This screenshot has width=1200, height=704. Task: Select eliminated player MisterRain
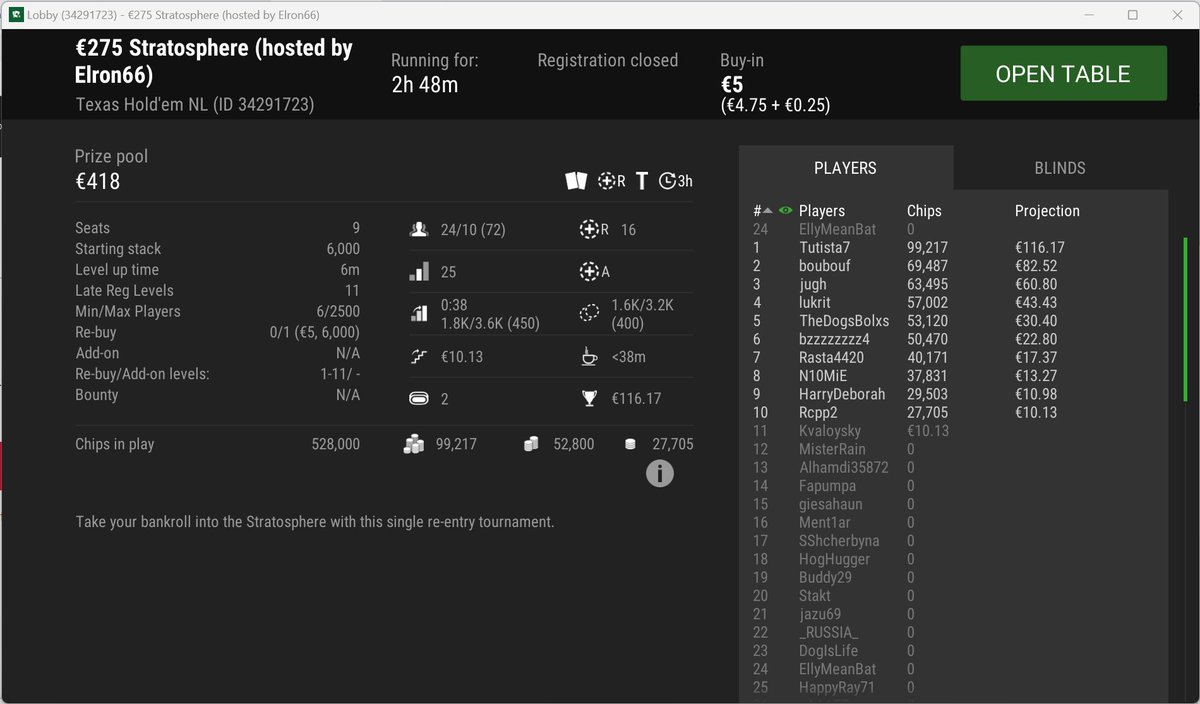click(832, 449)
